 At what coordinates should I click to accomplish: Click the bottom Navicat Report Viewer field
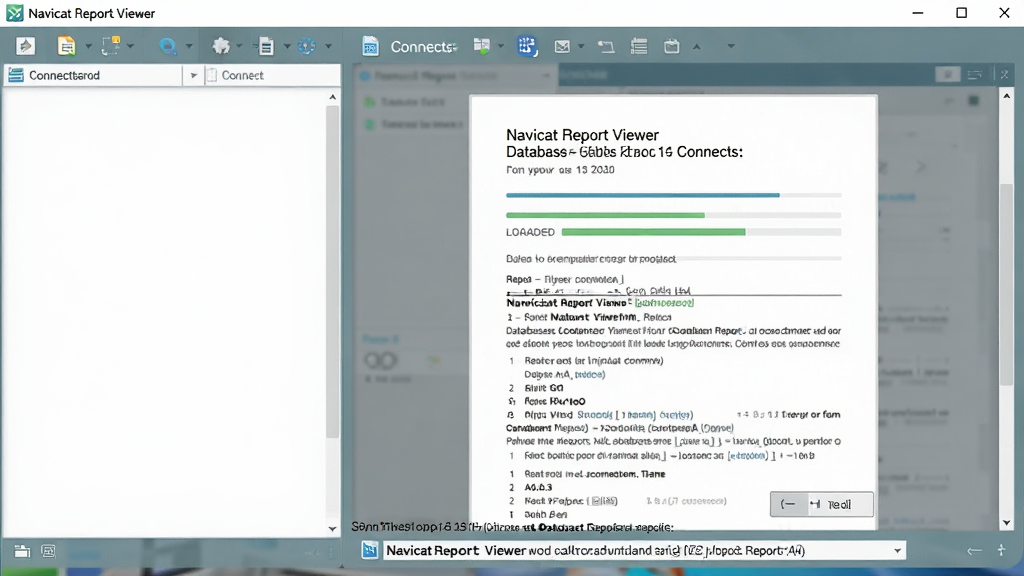pyautogui.click(x=644, y=551)
